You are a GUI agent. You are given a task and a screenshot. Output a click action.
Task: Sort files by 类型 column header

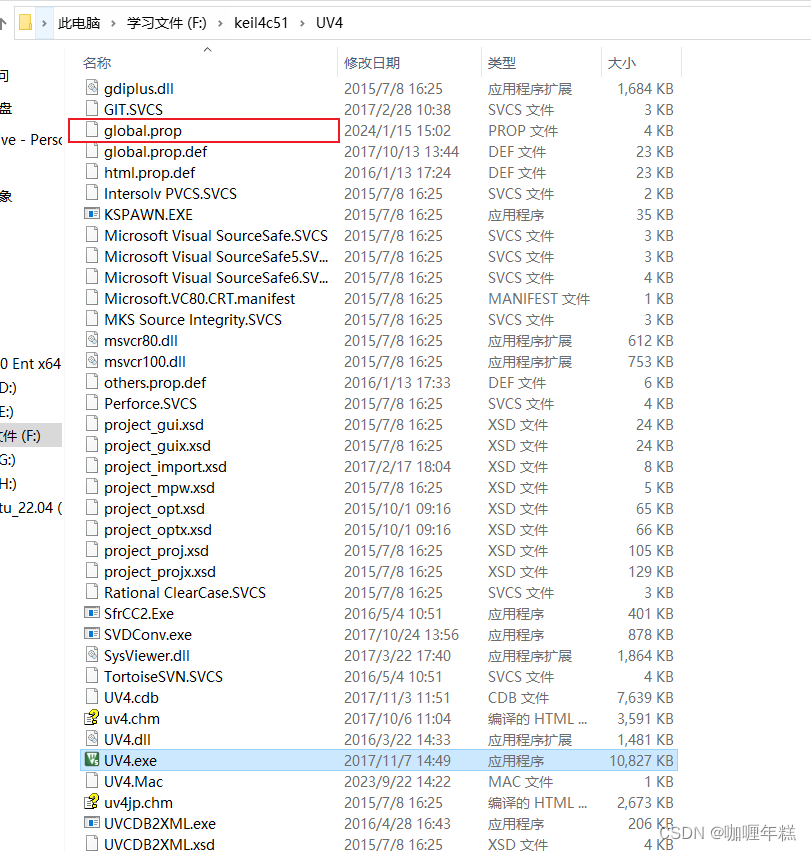pyautogui.click(x=502, y=63)
